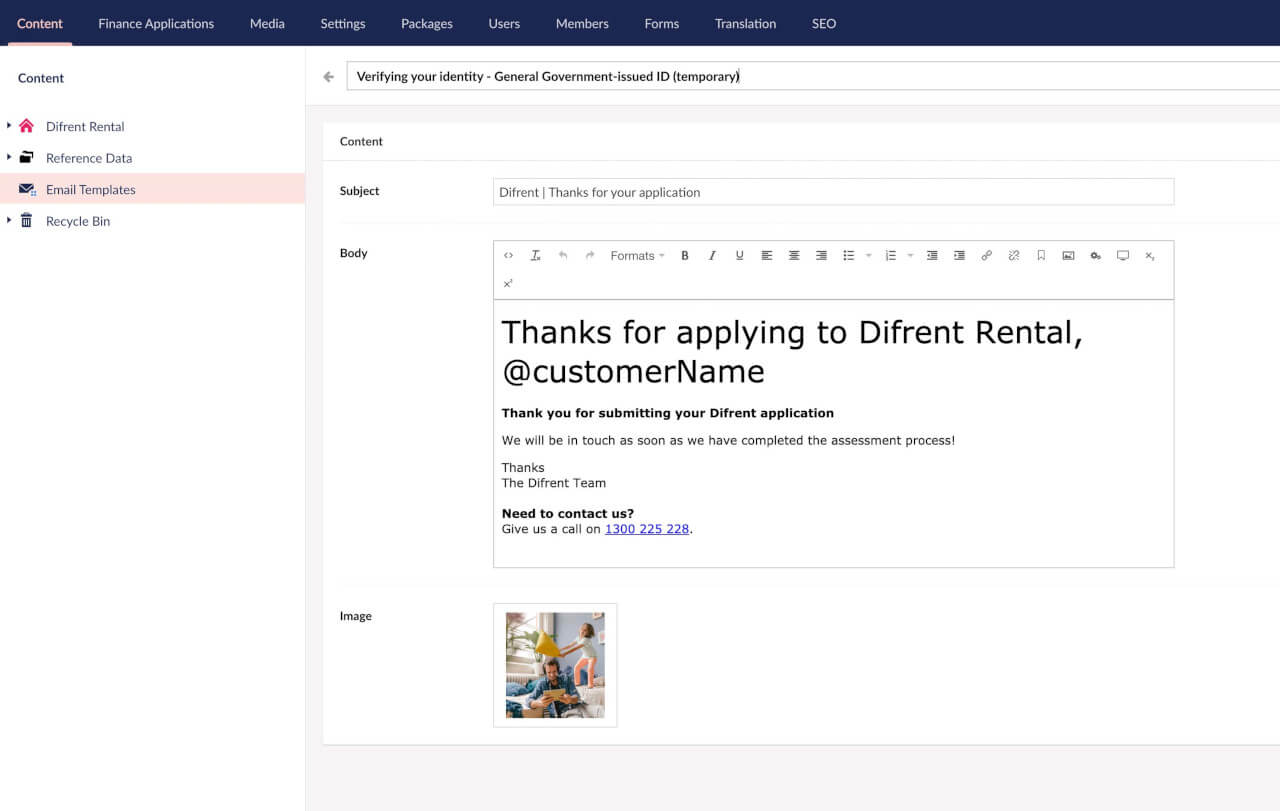The width and height of the screenshot is (1280, 811).
Task: Toggle bold formatting
Action: coord(685,256)
